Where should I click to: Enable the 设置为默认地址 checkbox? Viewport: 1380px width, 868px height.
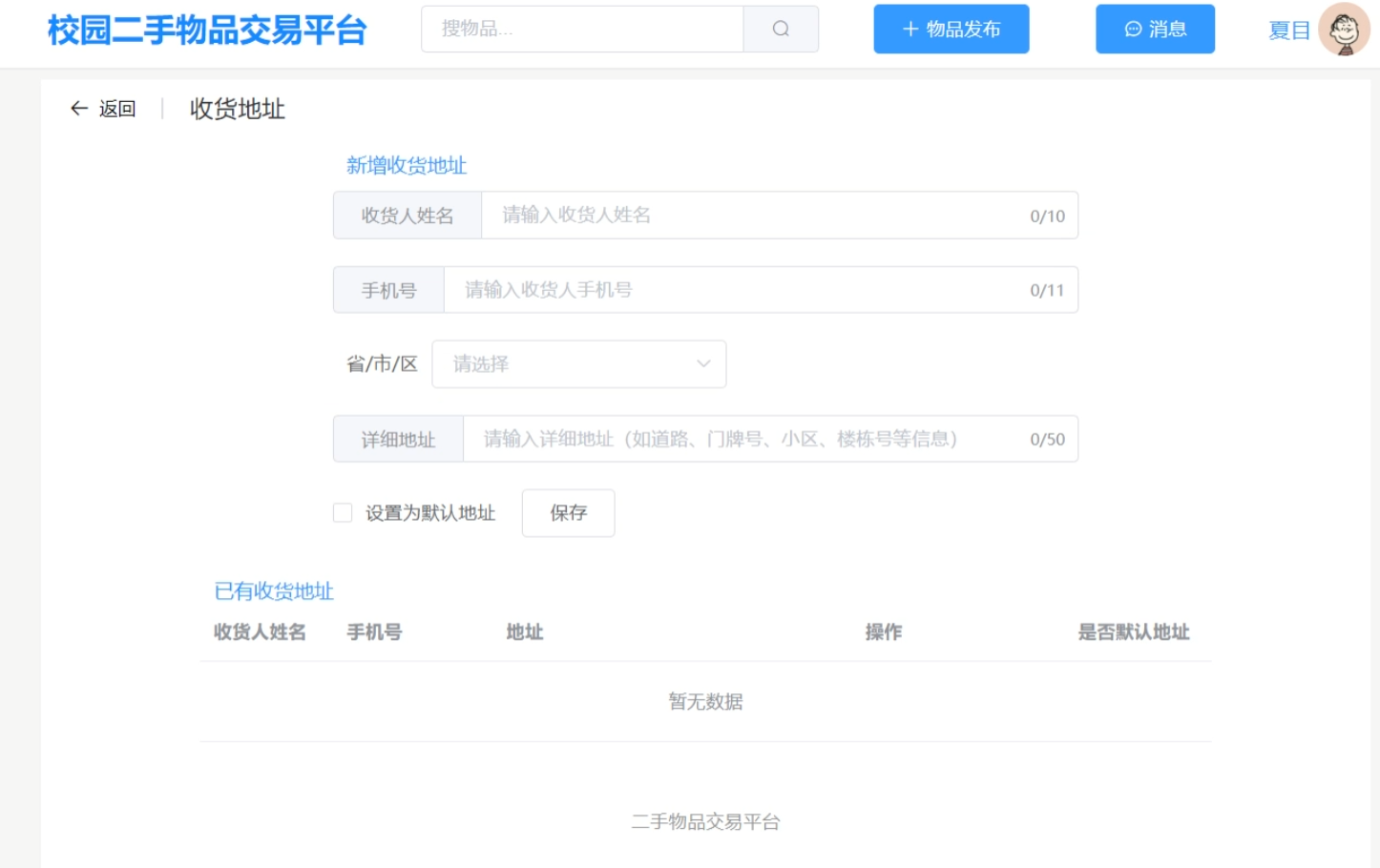point(342,512)
